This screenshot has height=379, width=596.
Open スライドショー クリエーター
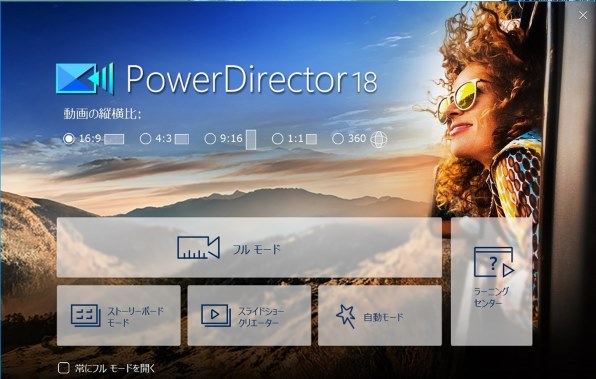(249, 316)
